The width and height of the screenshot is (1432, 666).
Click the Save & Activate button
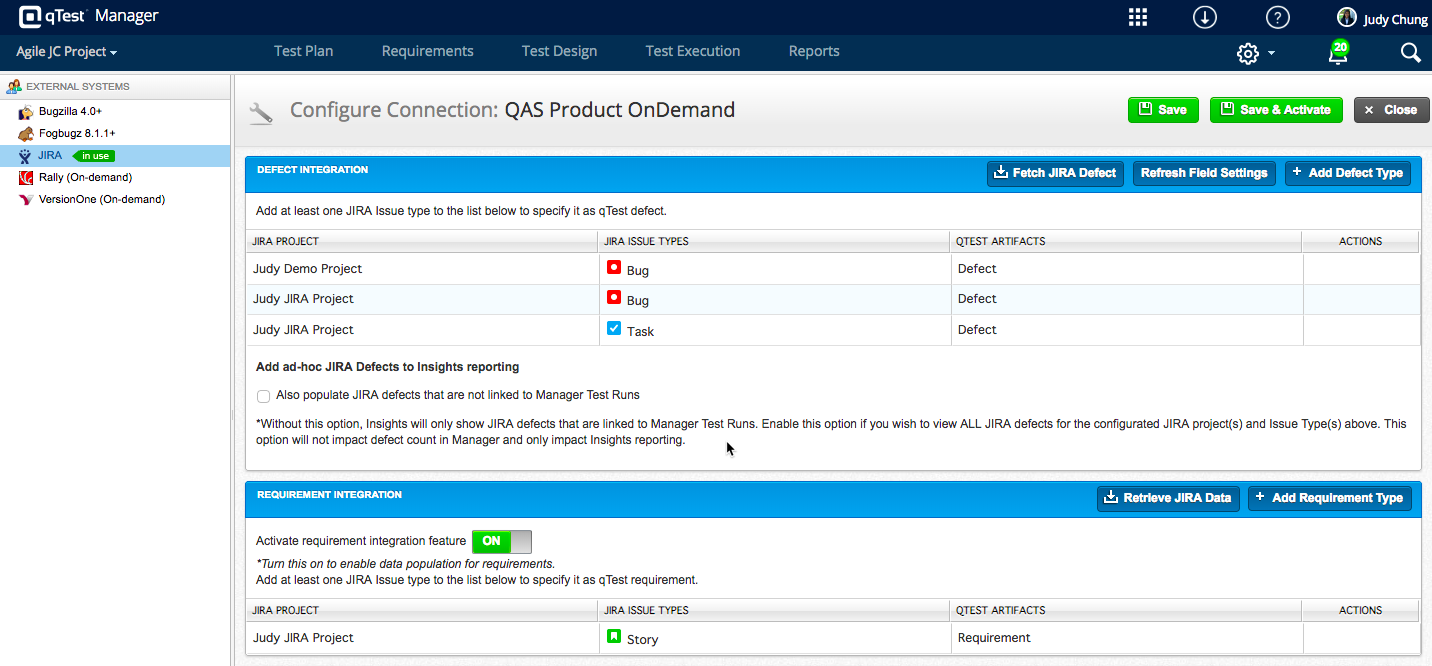click(x=1275, y=110)
